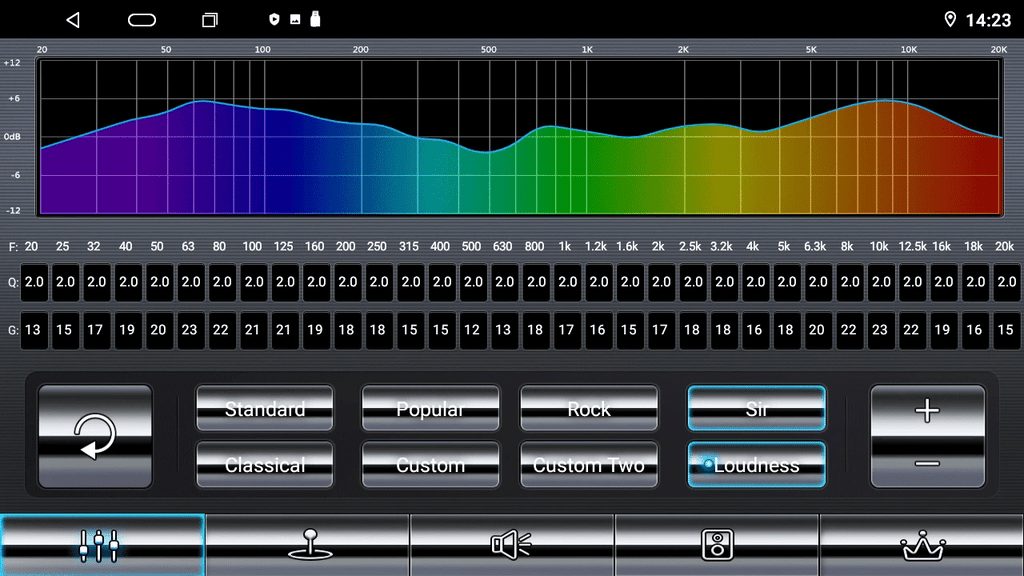This screenshot has height=576, width=1024.
Task: Open the crown premium tab
Action: [922, 545]
